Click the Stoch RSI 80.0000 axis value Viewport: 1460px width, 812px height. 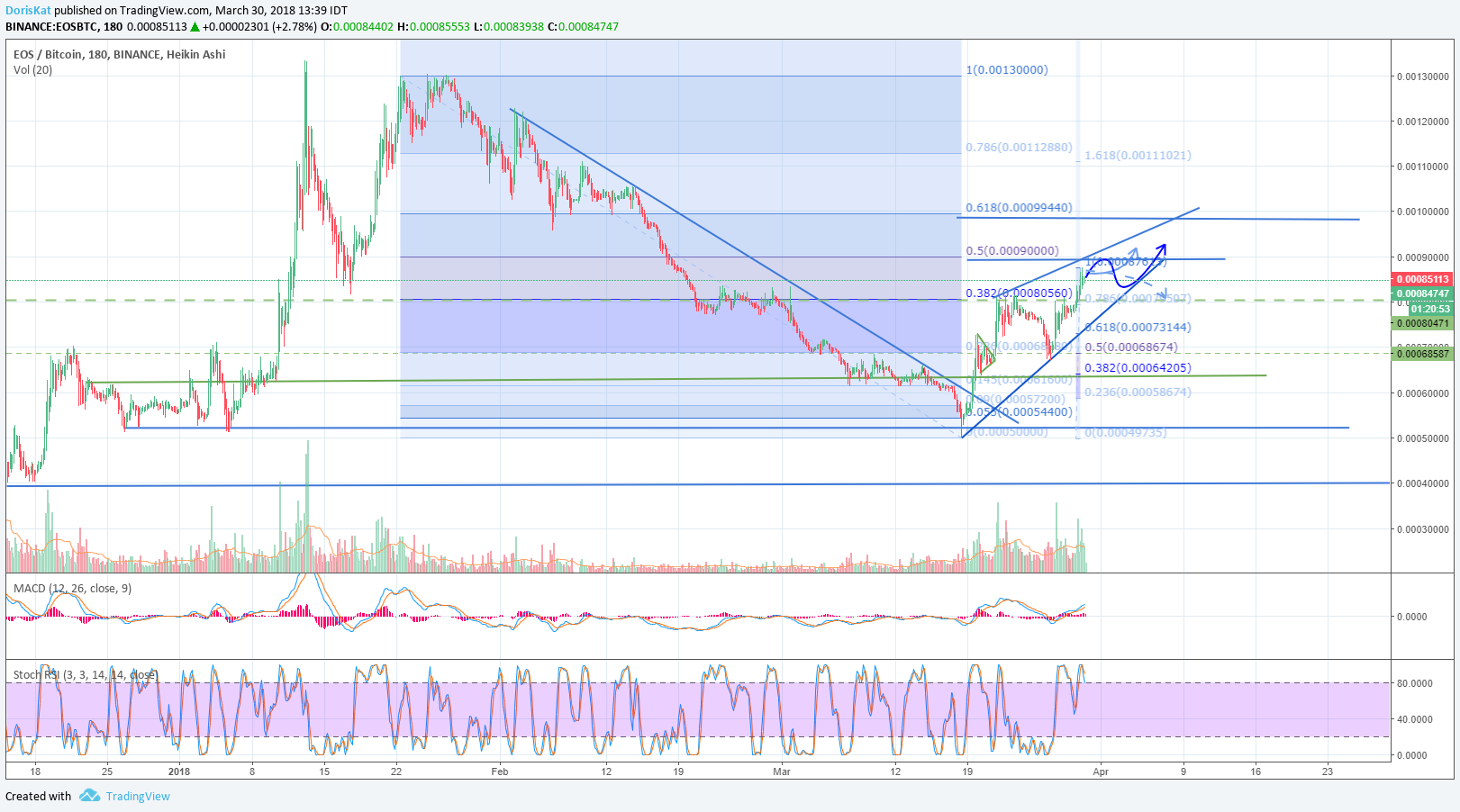coord(1415,683)
